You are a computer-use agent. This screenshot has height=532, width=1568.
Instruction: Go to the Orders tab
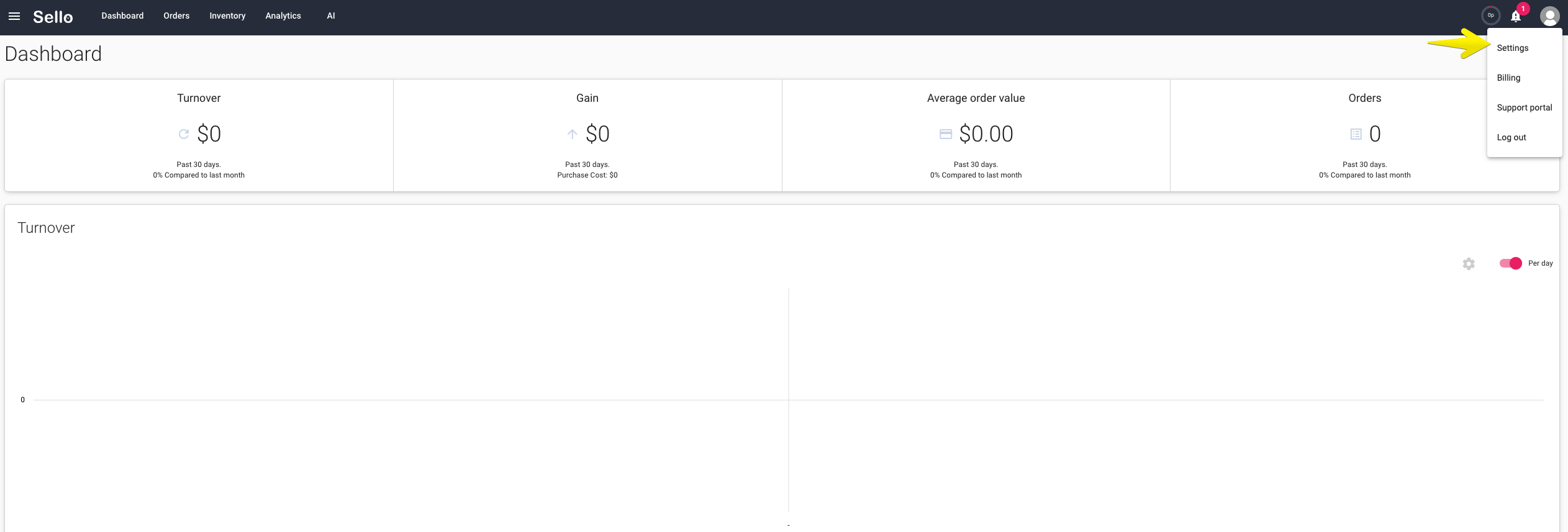coord(176,16)
